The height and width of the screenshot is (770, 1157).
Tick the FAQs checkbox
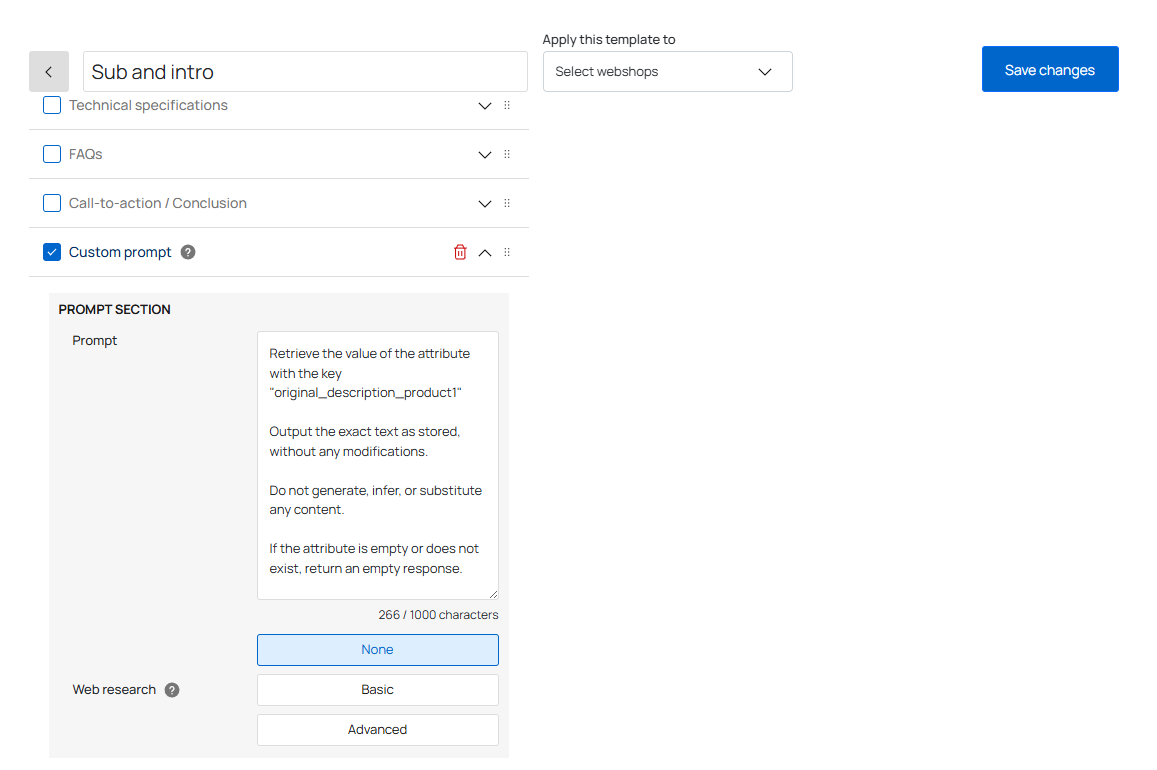point(52,154)
